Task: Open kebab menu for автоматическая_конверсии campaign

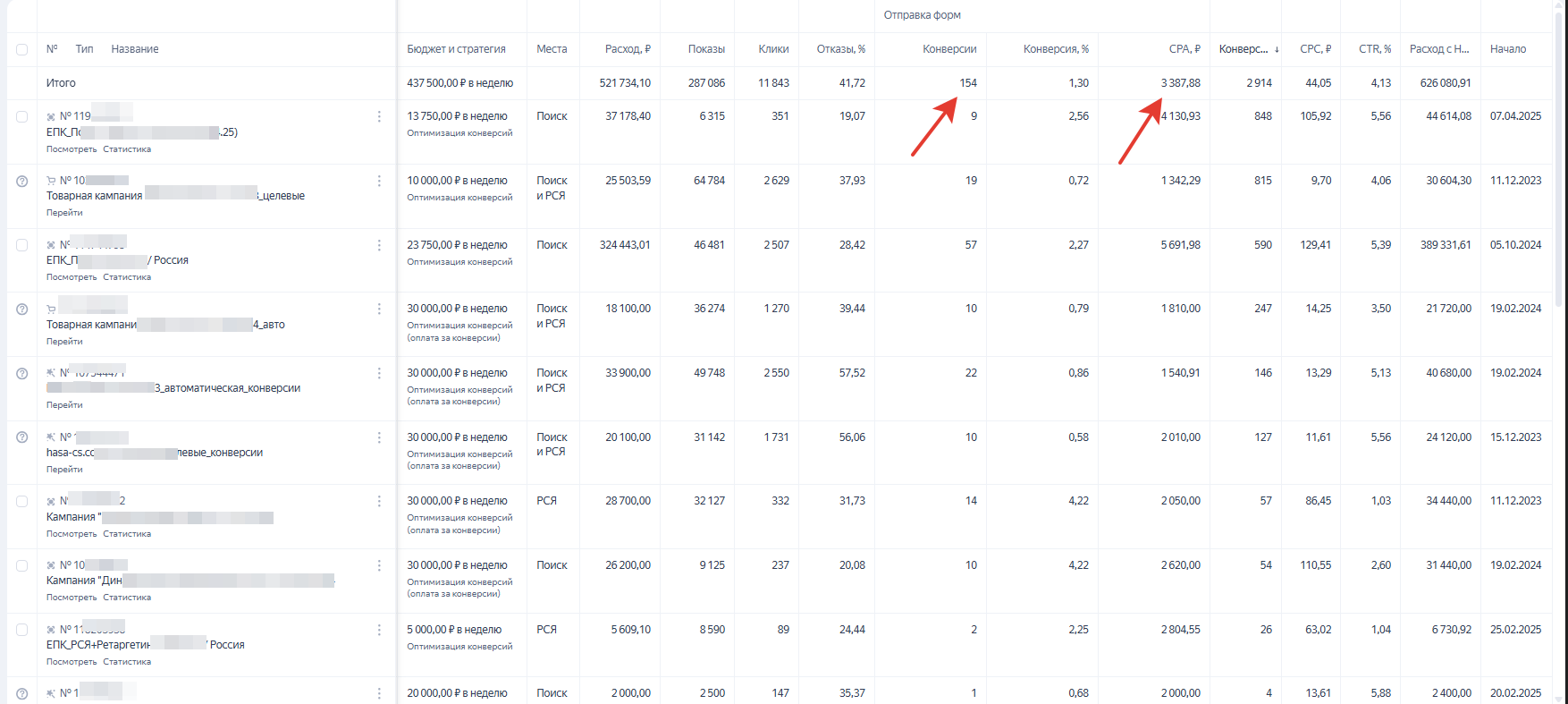Action: point(379,373)
